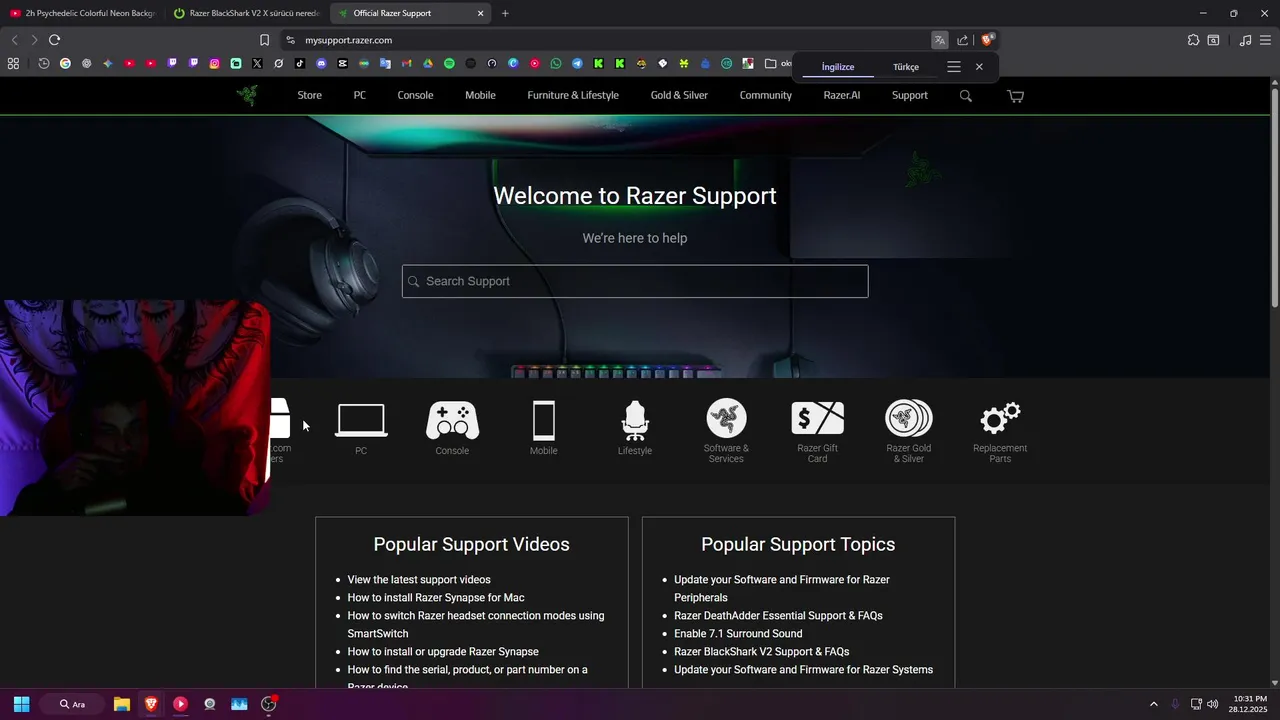Open a new browser tab with the plus button
This screenshot has width=1280, height=720.
pos(505,13)
